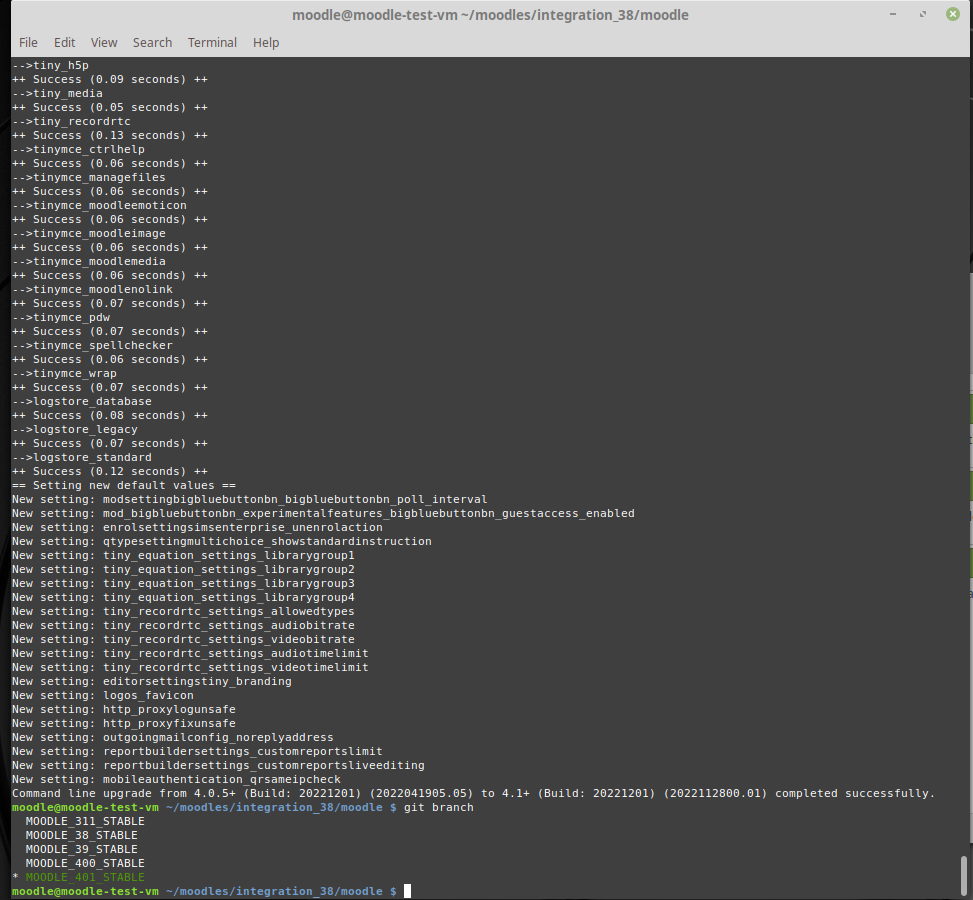Viewport: 973px width, 900px height.
Task: Click 'tiny_recordrtc_settings_videobitrate' line
Action: pyautogui.click(x=183, y=639)
